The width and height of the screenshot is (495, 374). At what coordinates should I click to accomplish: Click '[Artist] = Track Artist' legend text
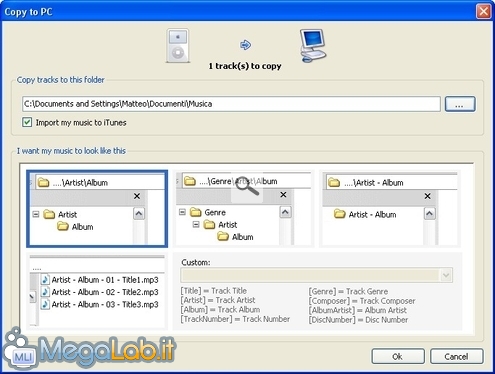[x=218, y=300]
